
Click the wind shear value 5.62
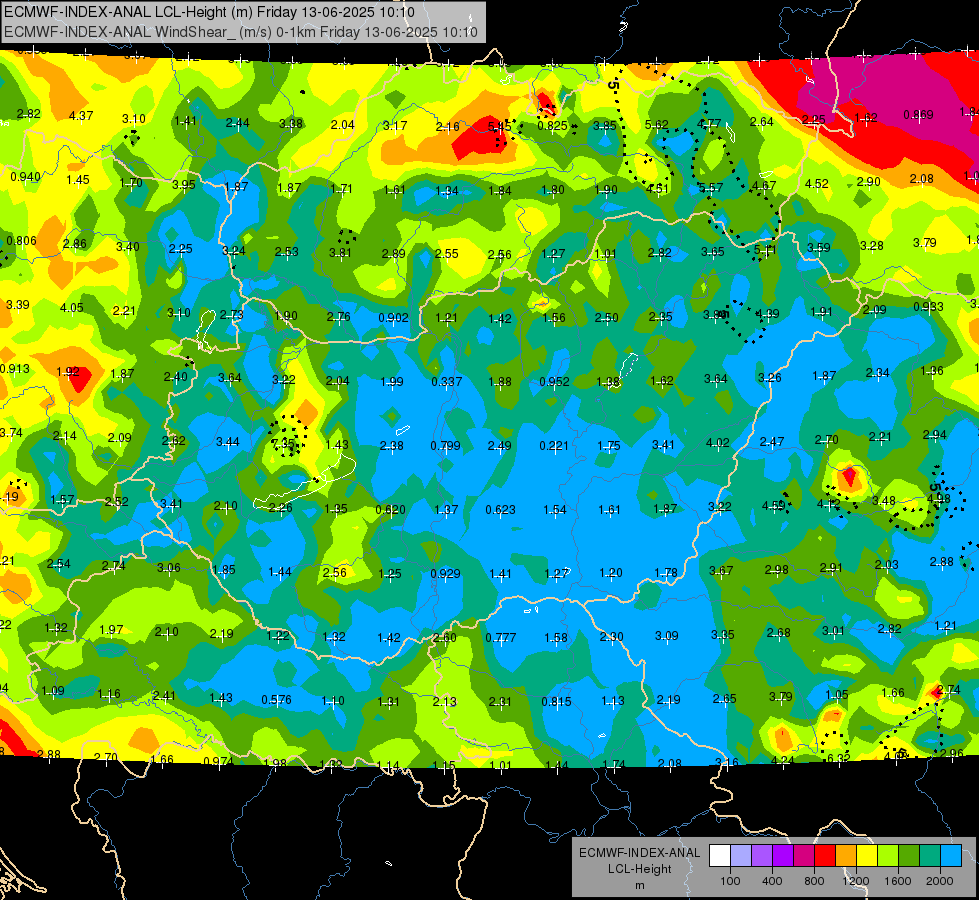pos(657,125)
